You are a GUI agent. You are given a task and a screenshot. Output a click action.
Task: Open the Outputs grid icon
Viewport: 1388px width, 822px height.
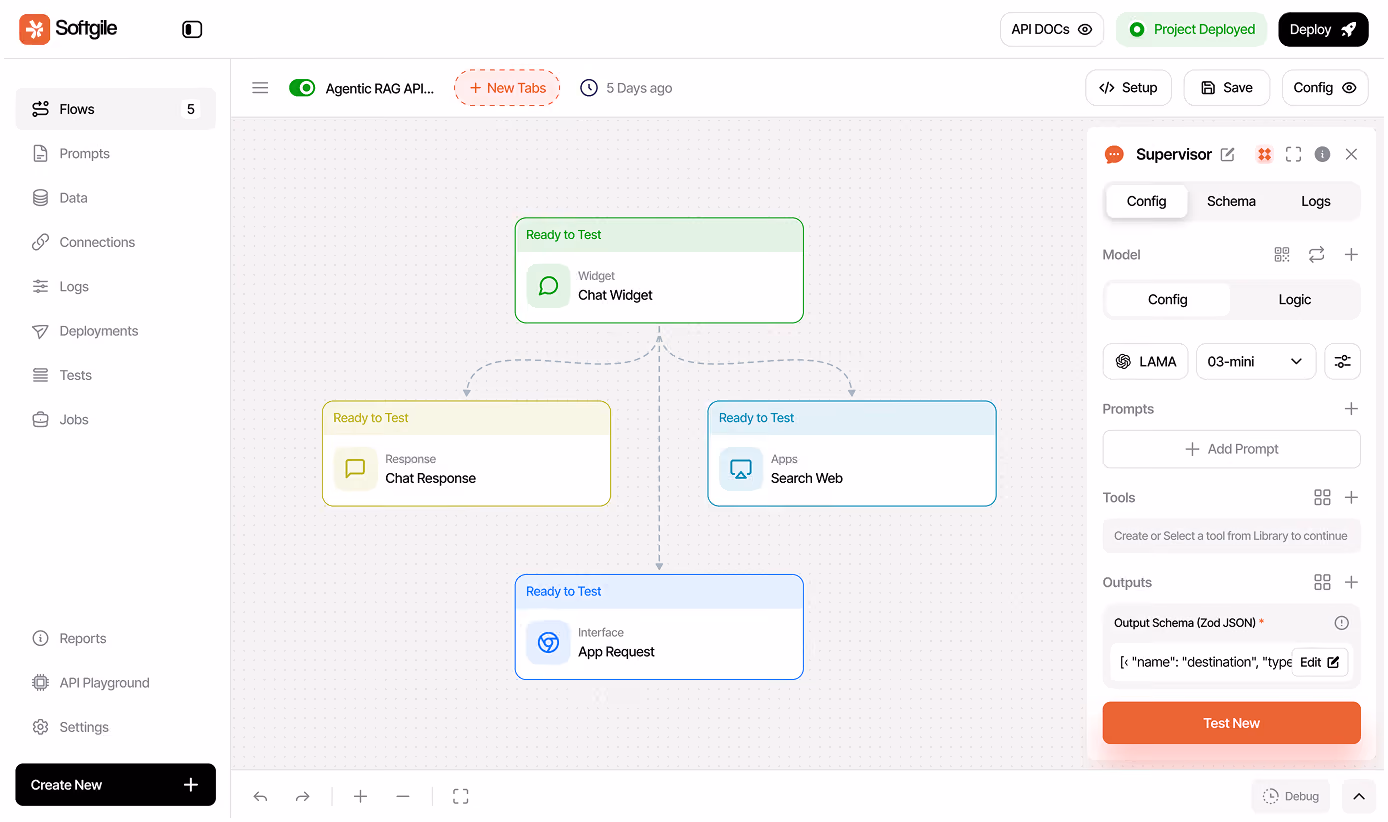1322,582
